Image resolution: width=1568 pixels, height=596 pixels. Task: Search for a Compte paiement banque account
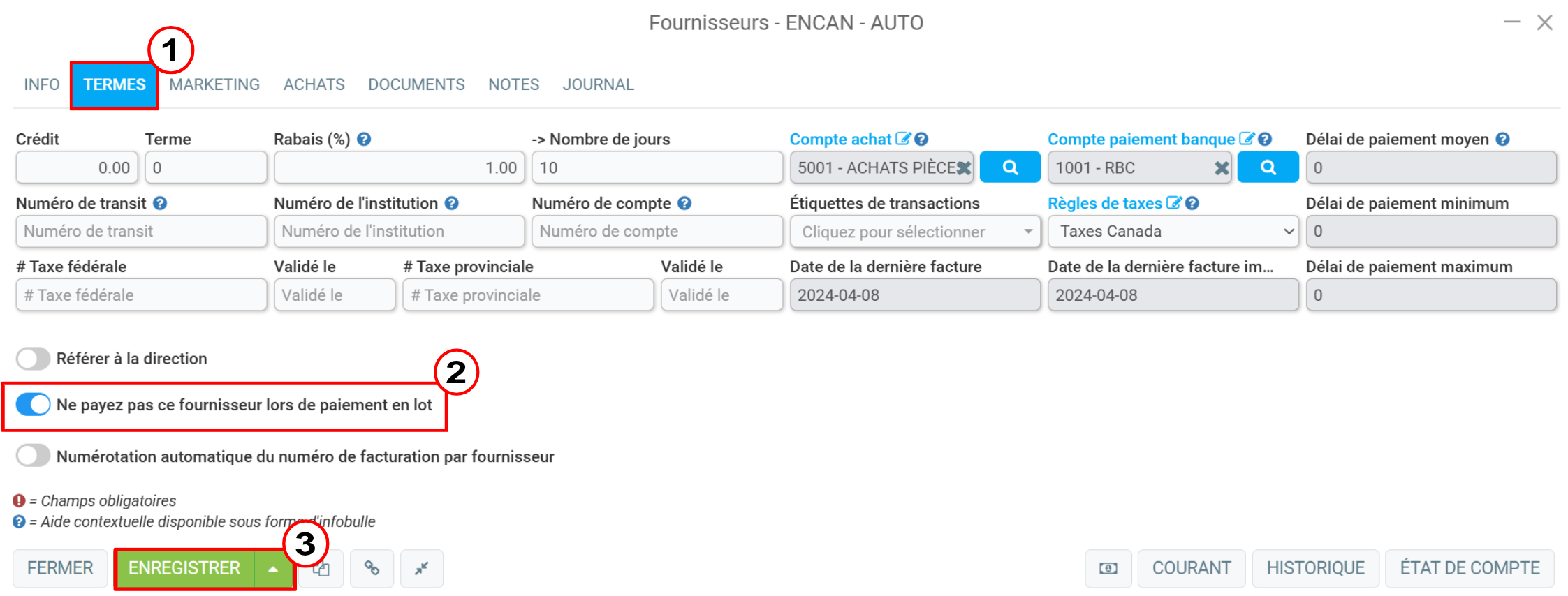pyautogui.click(x=1268, y=167)
